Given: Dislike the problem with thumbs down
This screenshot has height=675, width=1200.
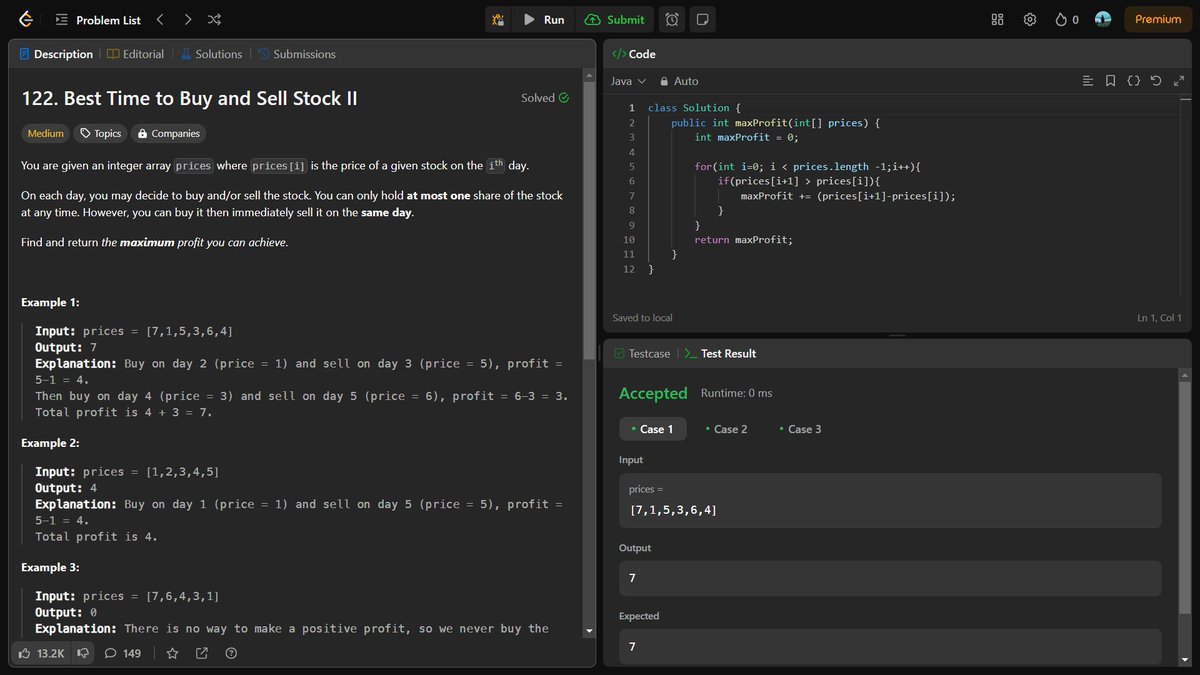Looking at the screenshot, I should pos(83,653).
